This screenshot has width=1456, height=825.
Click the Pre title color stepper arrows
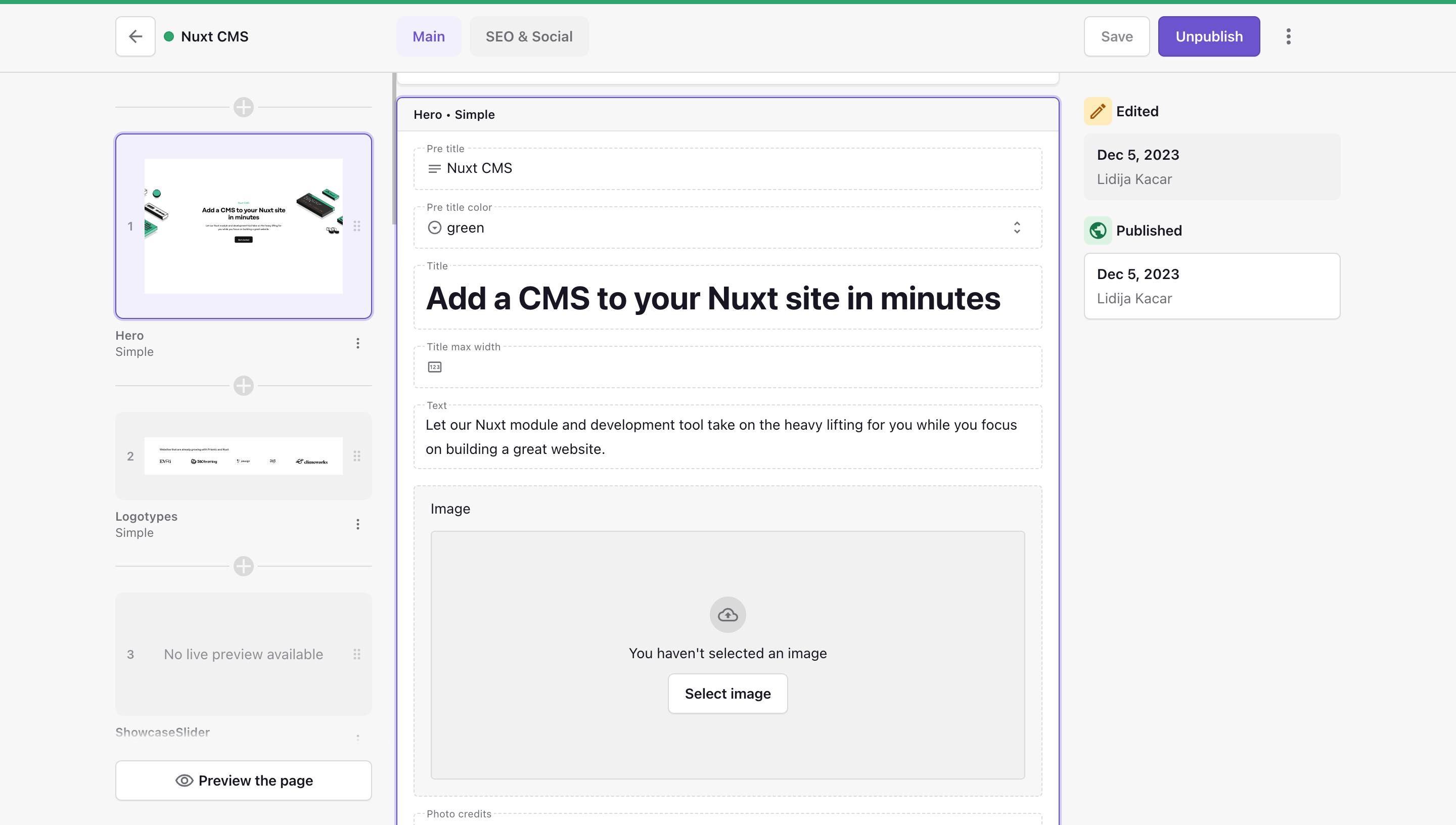[x=1017, y=228]
